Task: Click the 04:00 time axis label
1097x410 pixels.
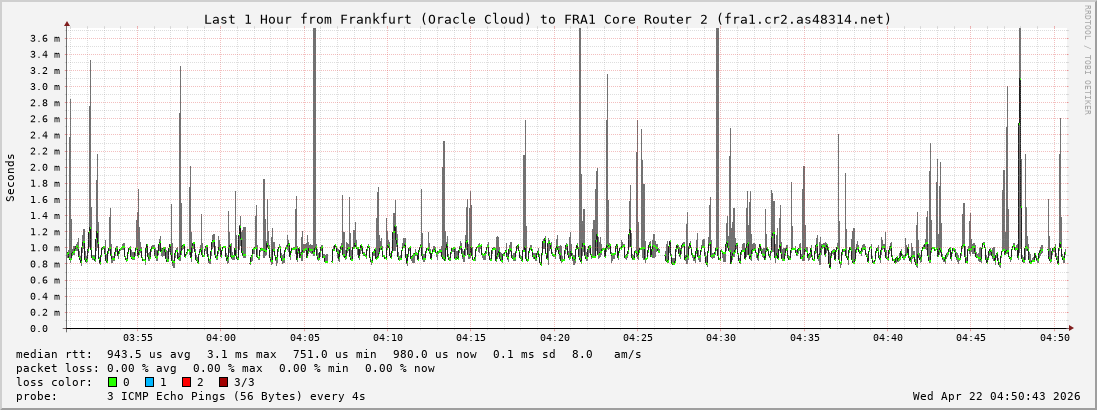Action: coord(221,338)
